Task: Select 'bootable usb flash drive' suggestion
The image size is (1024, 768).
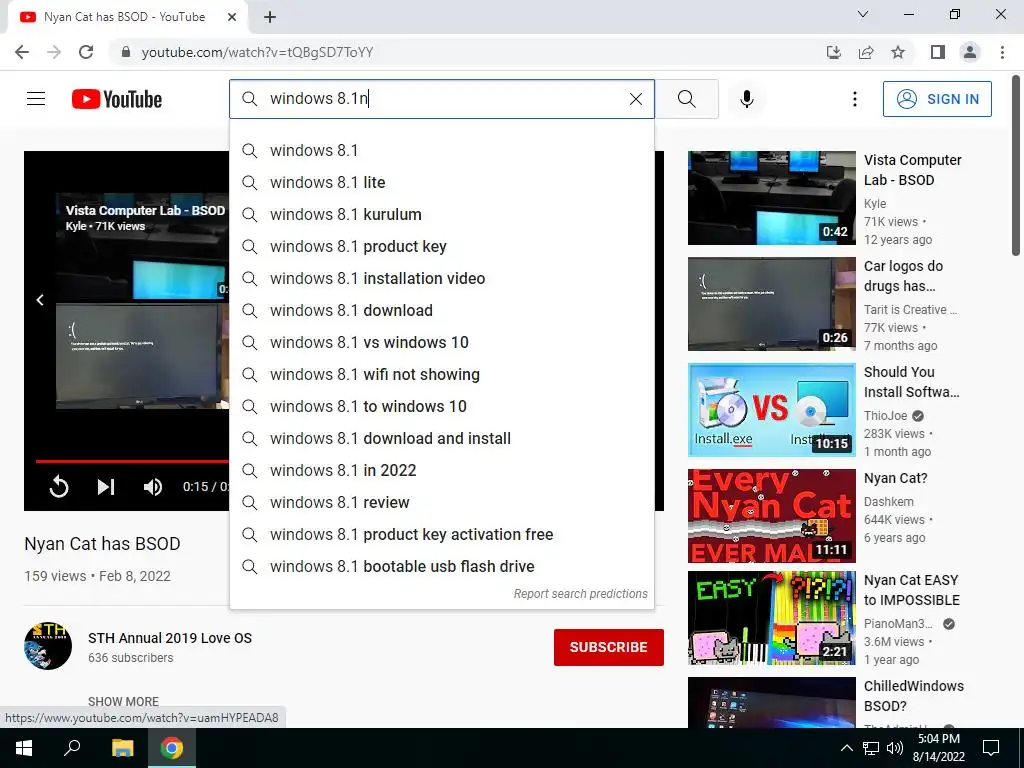Action: pos(441,566)
